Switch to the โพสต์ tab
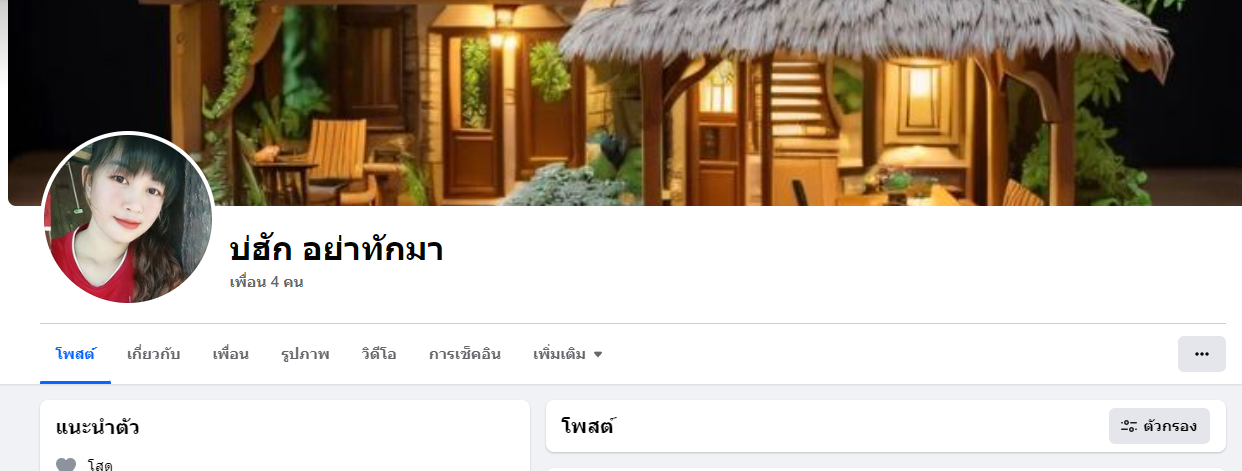The image size is (1242, 471). (x=75, y=354)
